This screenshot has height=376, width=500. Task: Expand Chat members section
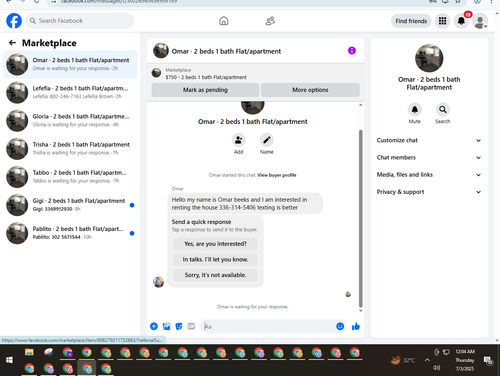(x=429, y=158)
